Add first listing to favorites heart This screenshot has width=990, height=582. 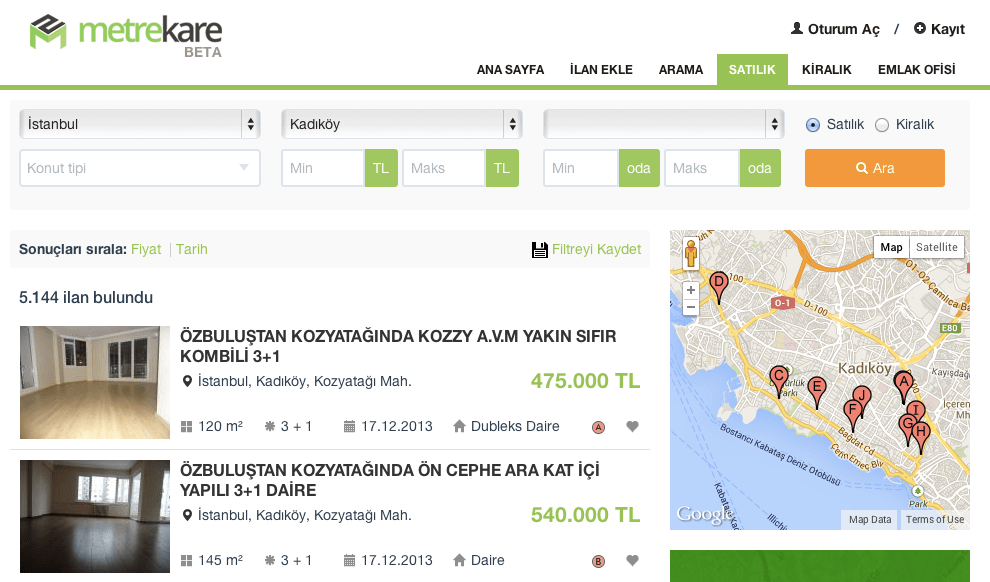pyautogui.click(x=632, y=426)
